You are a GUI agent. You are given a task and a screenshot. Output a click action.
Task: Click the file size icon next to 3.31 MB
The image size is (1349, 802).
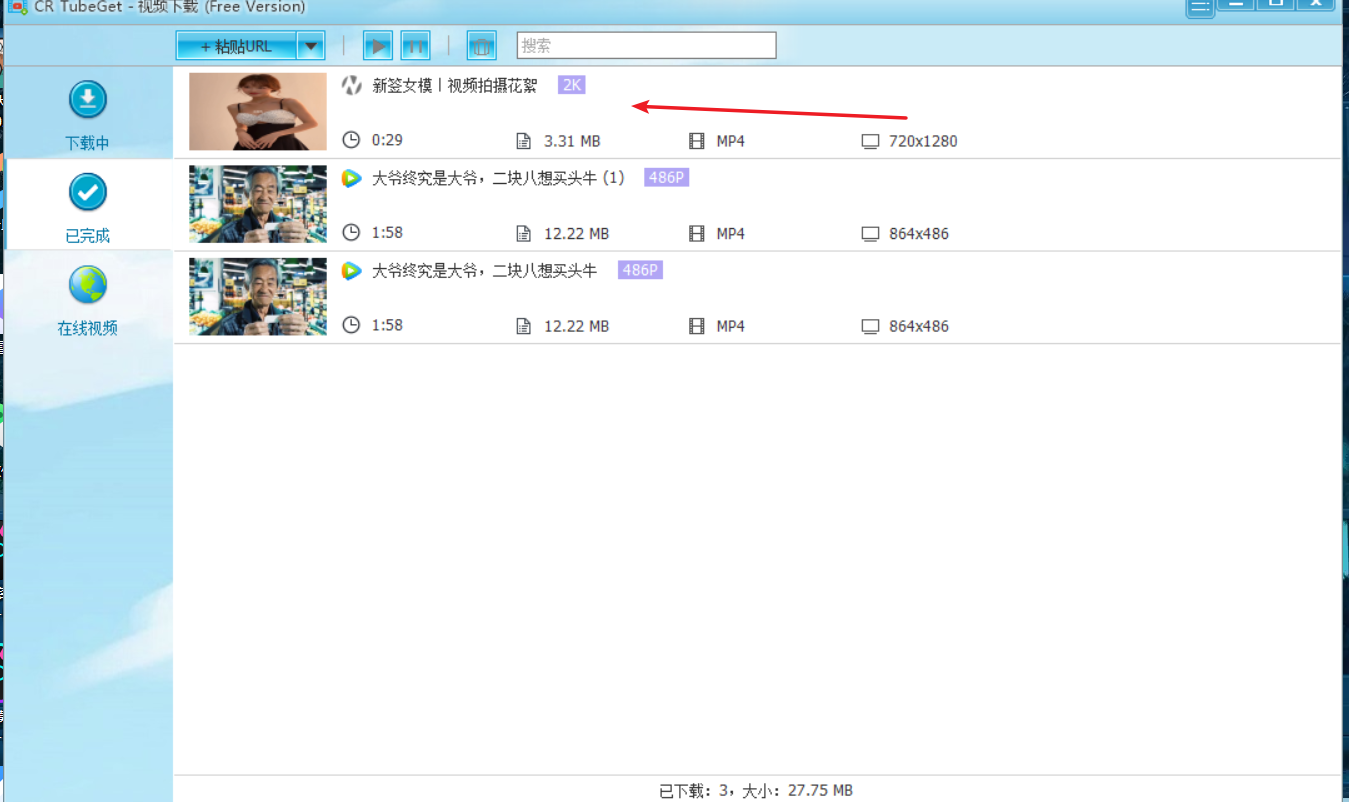click(523, 141)
